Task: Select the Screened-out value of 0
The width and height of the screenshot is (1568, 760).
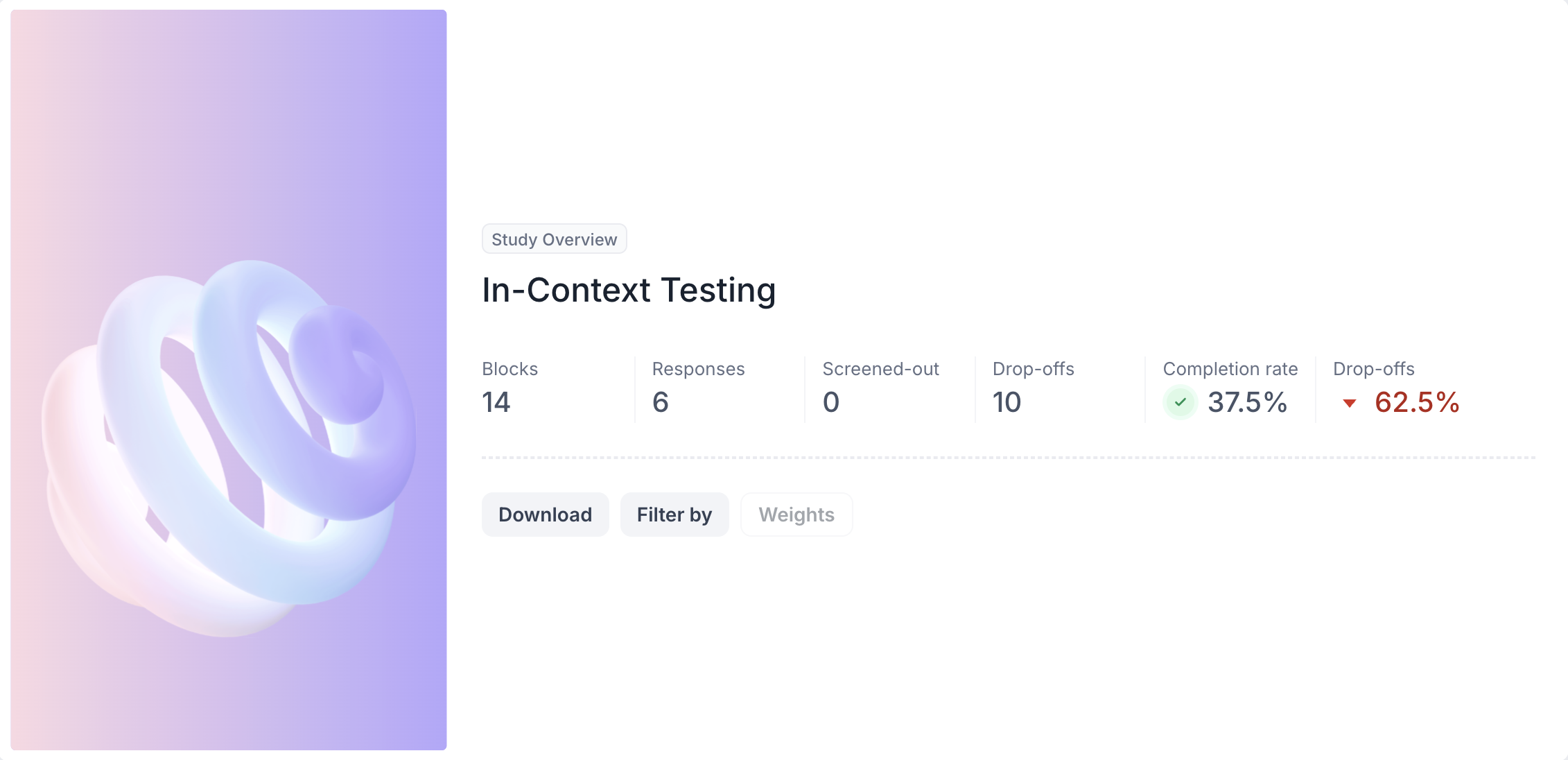Action: click(831, 402)
